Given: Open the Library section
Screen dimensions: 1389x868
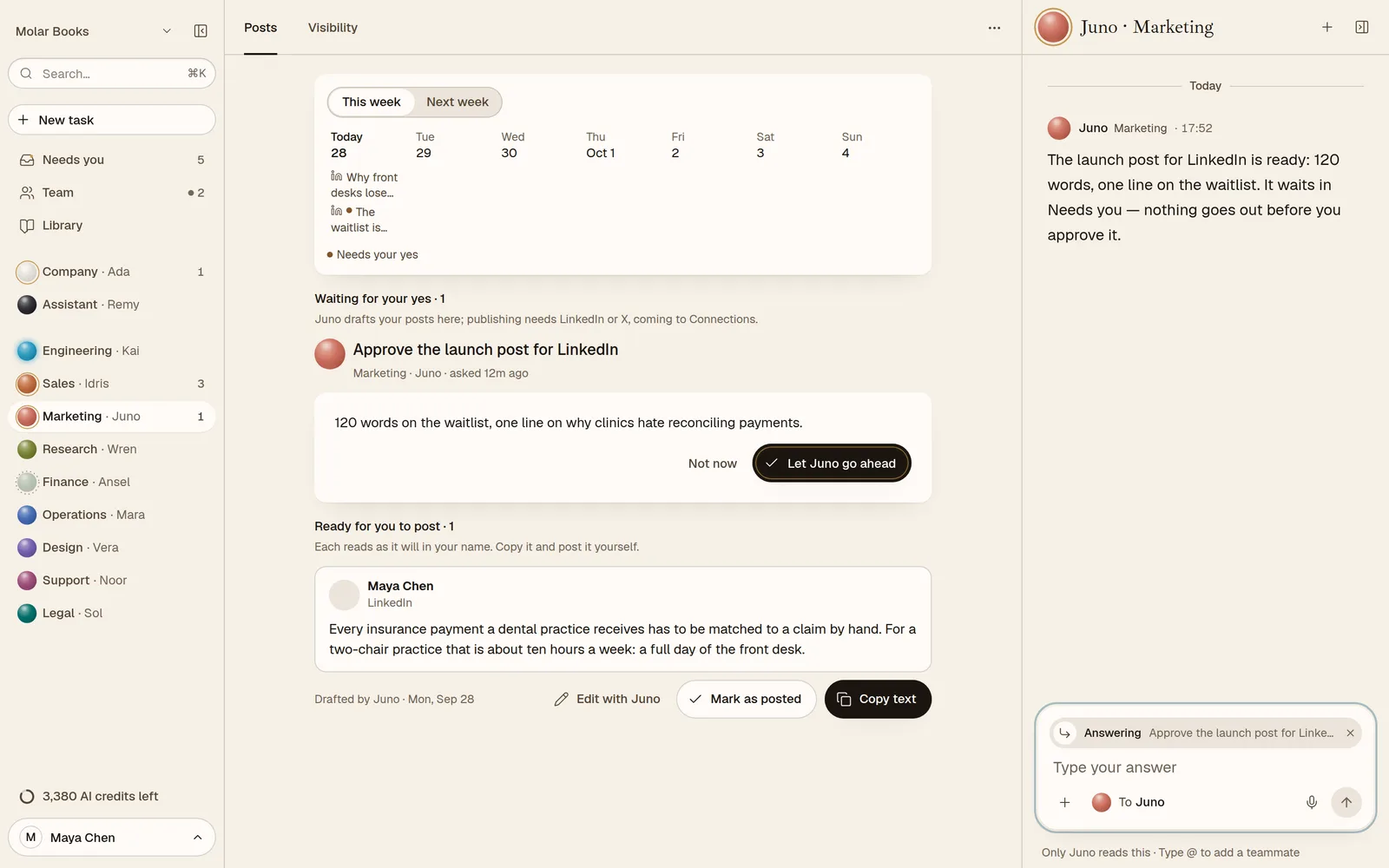Looking at the screenshot, I should point(112,226).
